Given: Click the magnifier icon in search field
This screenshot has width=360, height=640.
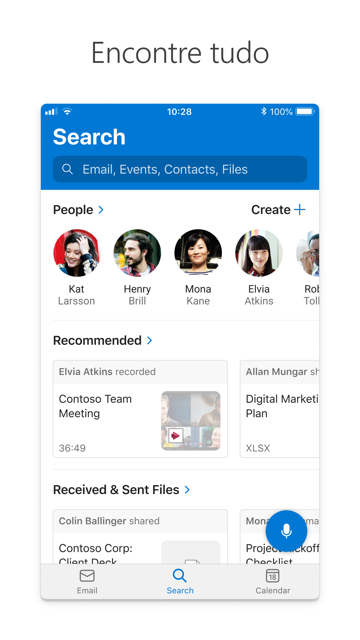Looking at the screenshot, I should tap(67, 169).
